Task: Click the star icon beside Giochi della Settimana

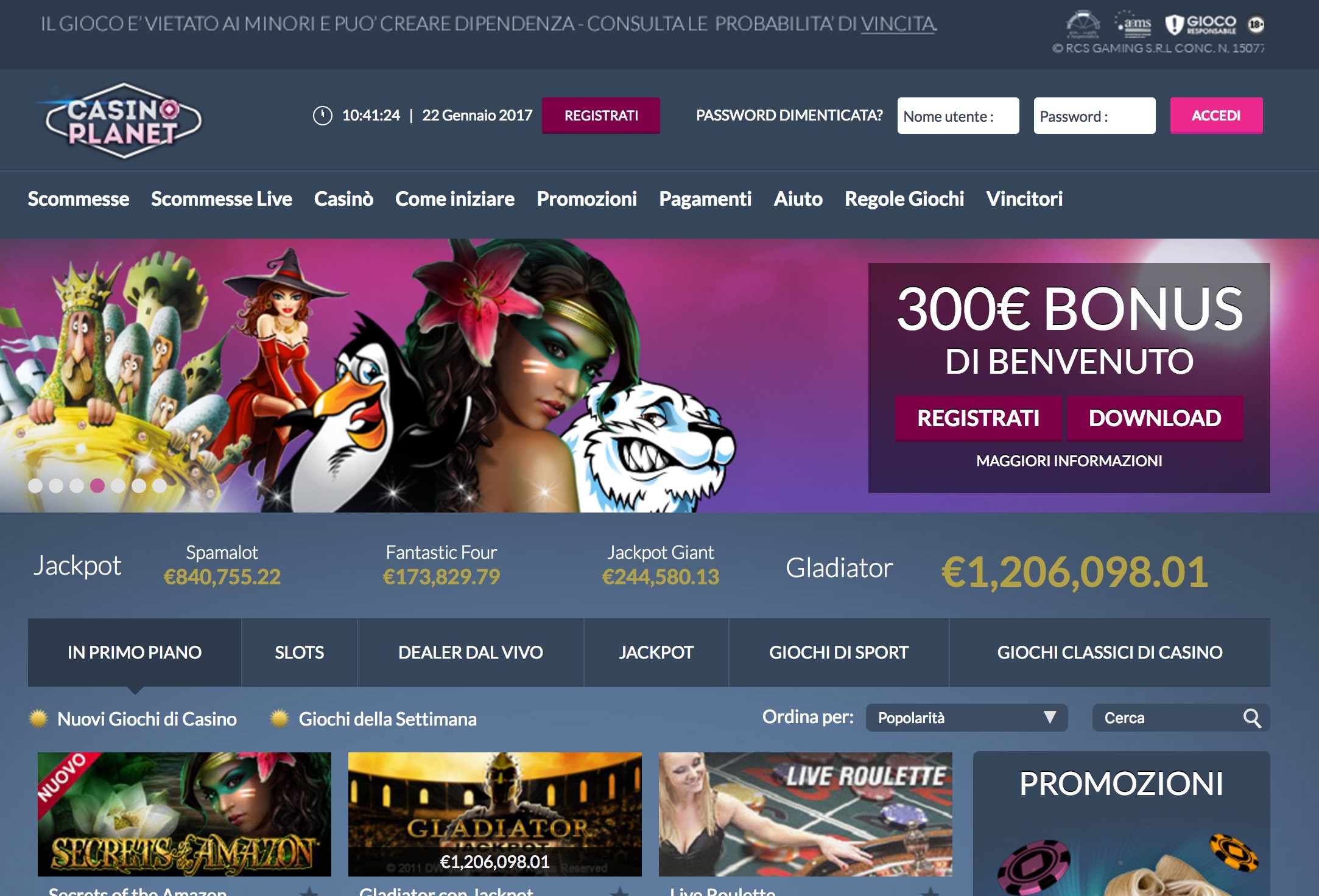Action: [280, 718]
